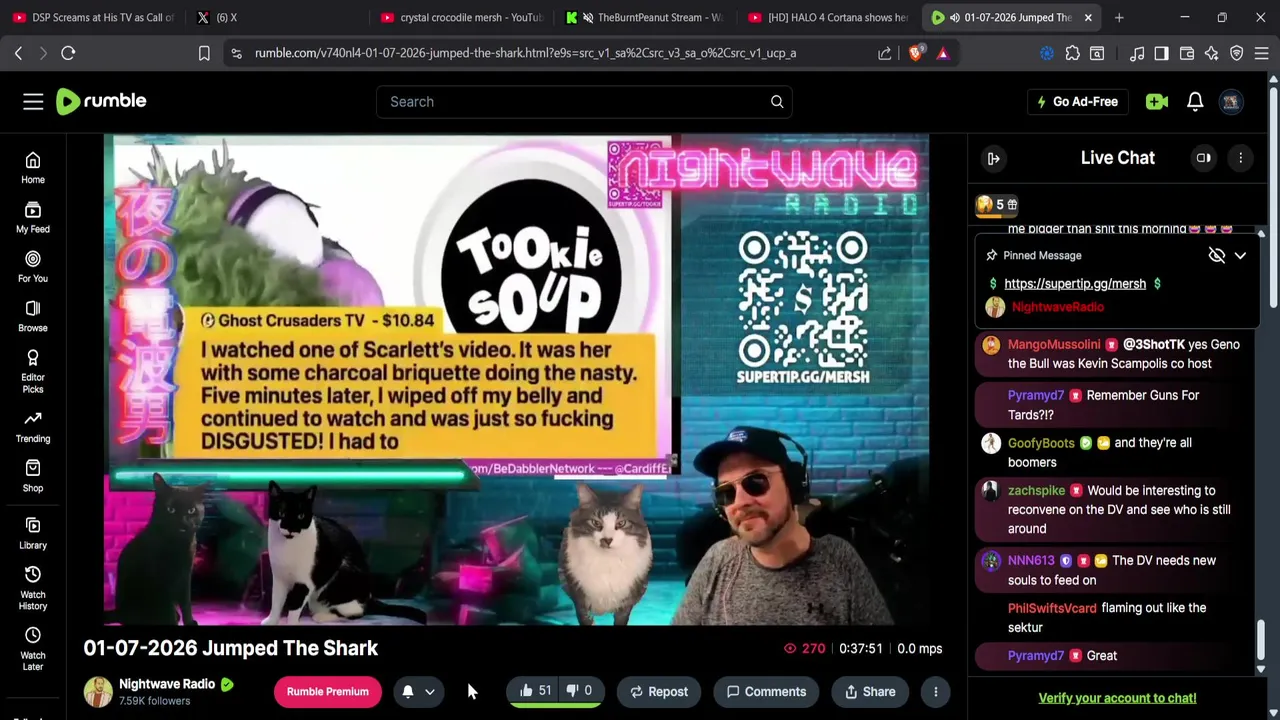Viewport: 1280px width, 720px height.
Task: Go to Home in the sidebar
Action: (x=33, y=168)
